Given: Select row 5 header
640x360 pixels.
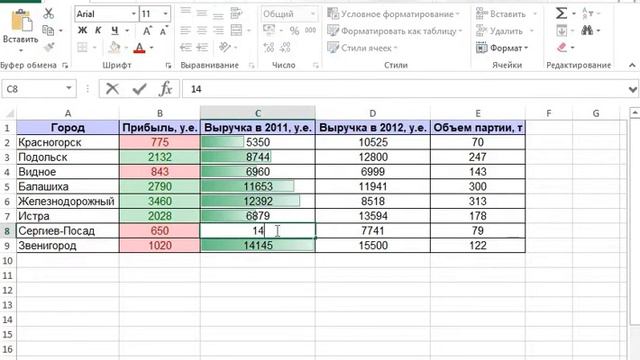Looking at the screenshot, I should pyautogui.click(x=7, y=187).
